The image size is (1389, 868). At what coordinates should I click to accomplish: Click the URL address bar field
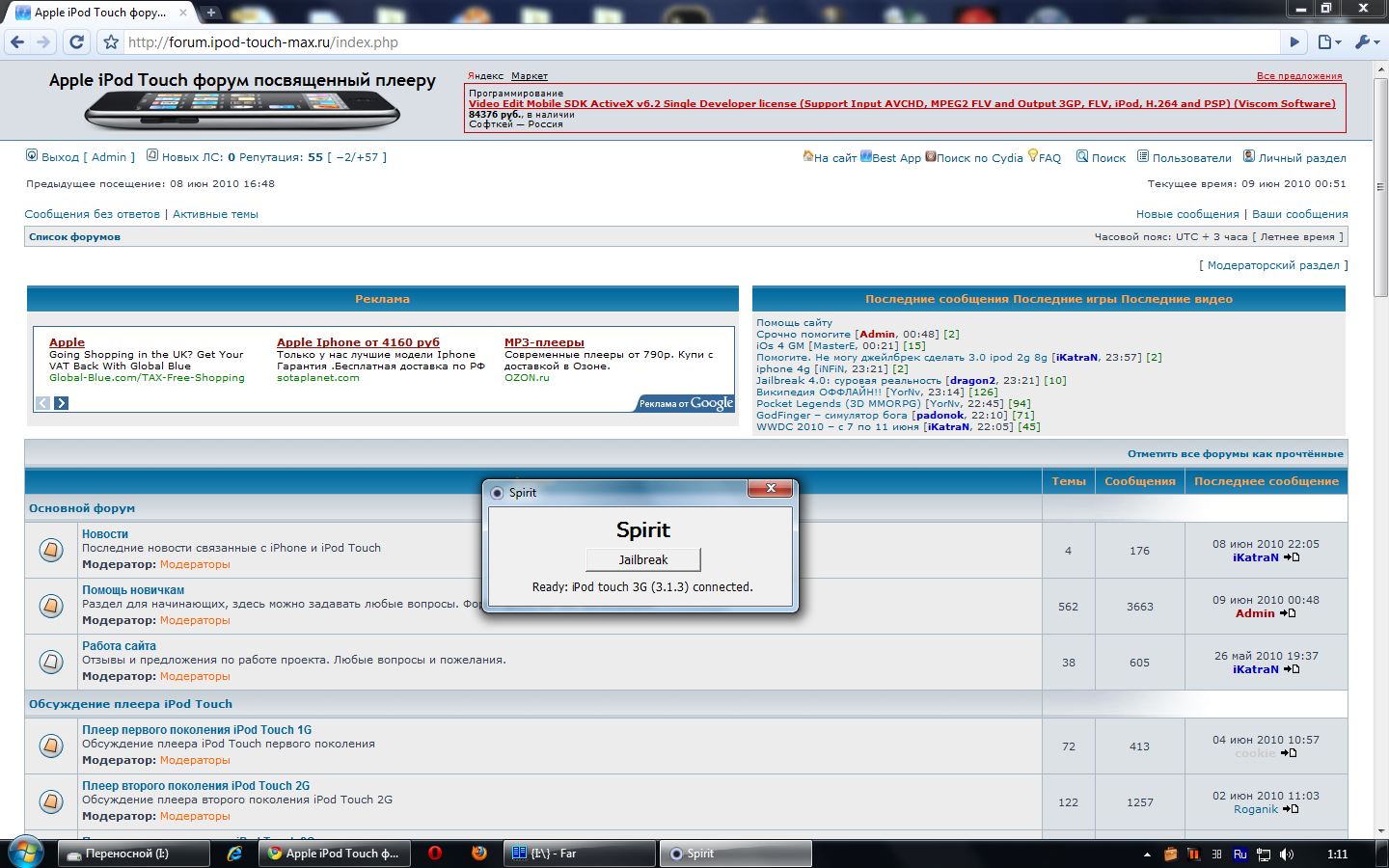[x=675, y=42]
